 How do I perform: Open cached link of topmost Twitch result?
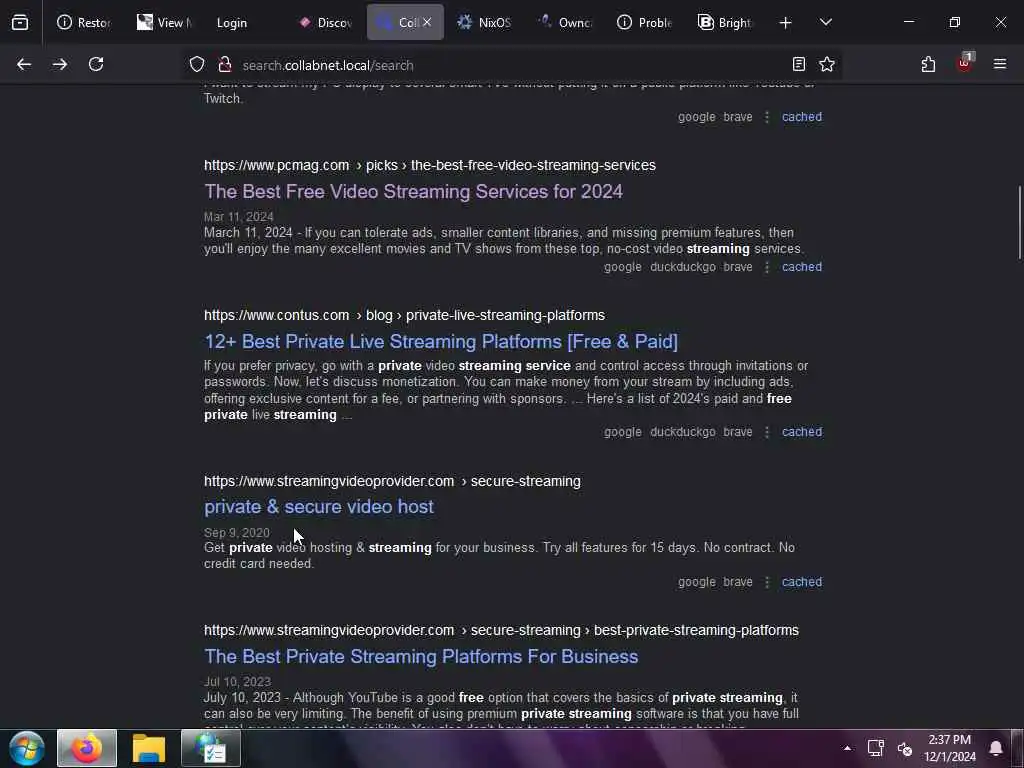pyautogui.click(x=802, y=117)
